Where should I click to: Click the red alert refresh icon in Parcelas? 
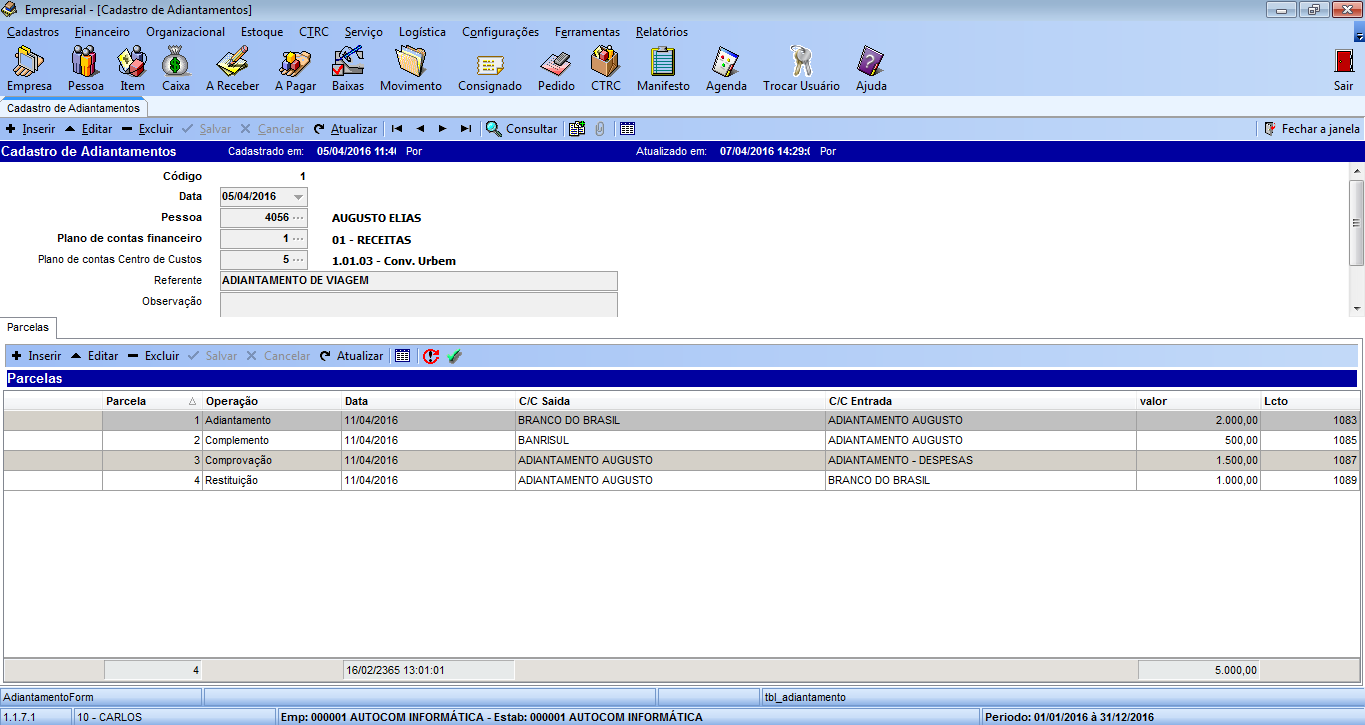[431, 356]
